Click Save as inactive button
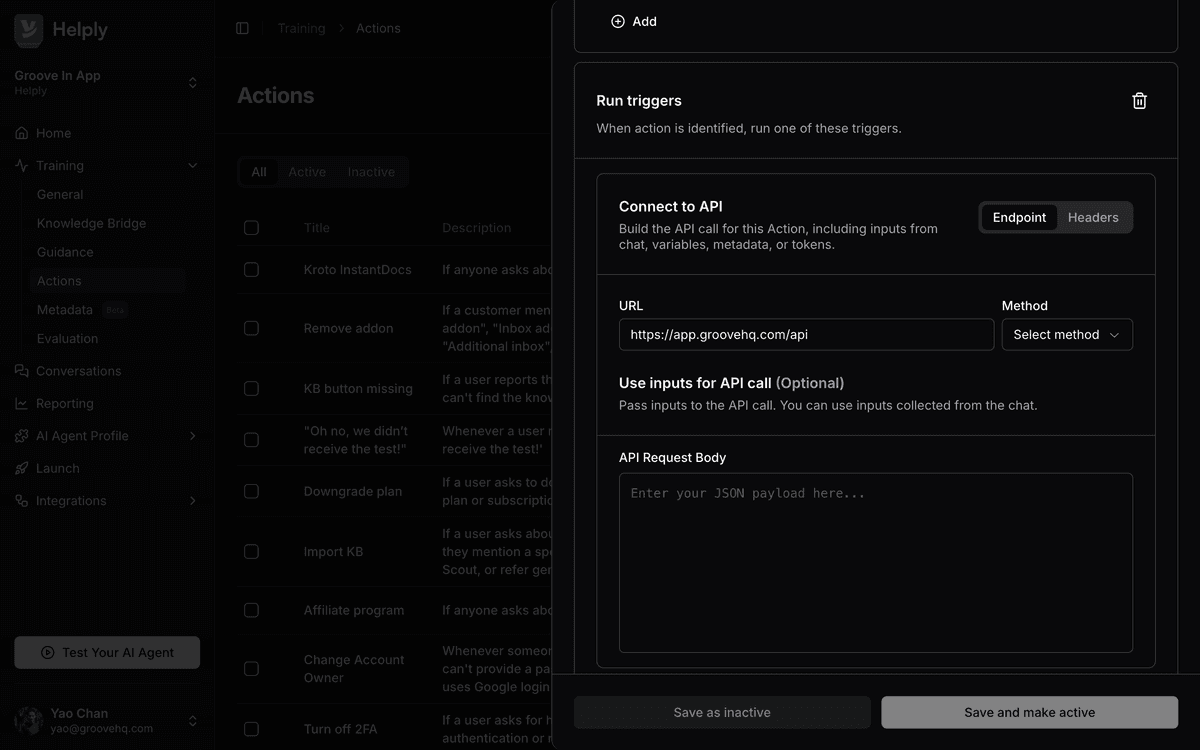This screenshot has width=1200, height=750. coord(722,712)
